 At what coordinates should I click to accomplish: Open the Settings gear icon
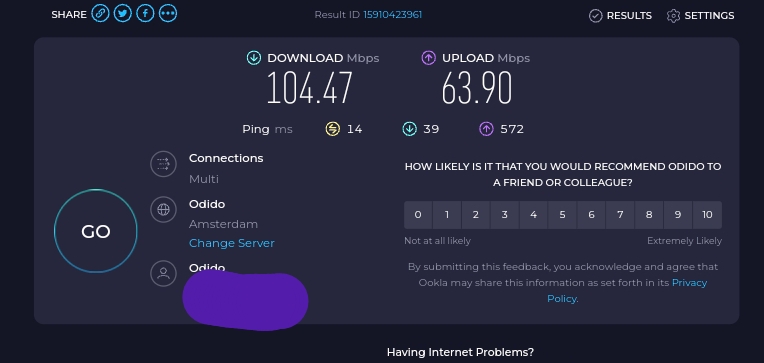click(x=673, y=16)
